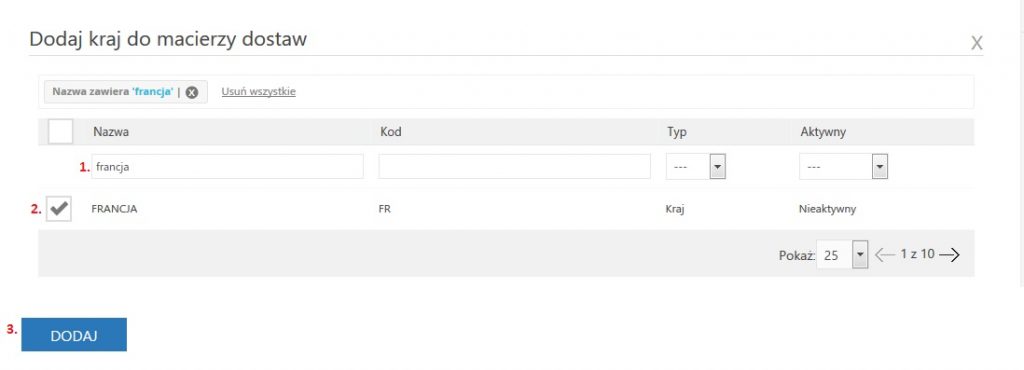Image resolution: width=1024 pixels, height=370 pixels.
Task: Open the Typ filter dropdown
Action: coord(696,166)
